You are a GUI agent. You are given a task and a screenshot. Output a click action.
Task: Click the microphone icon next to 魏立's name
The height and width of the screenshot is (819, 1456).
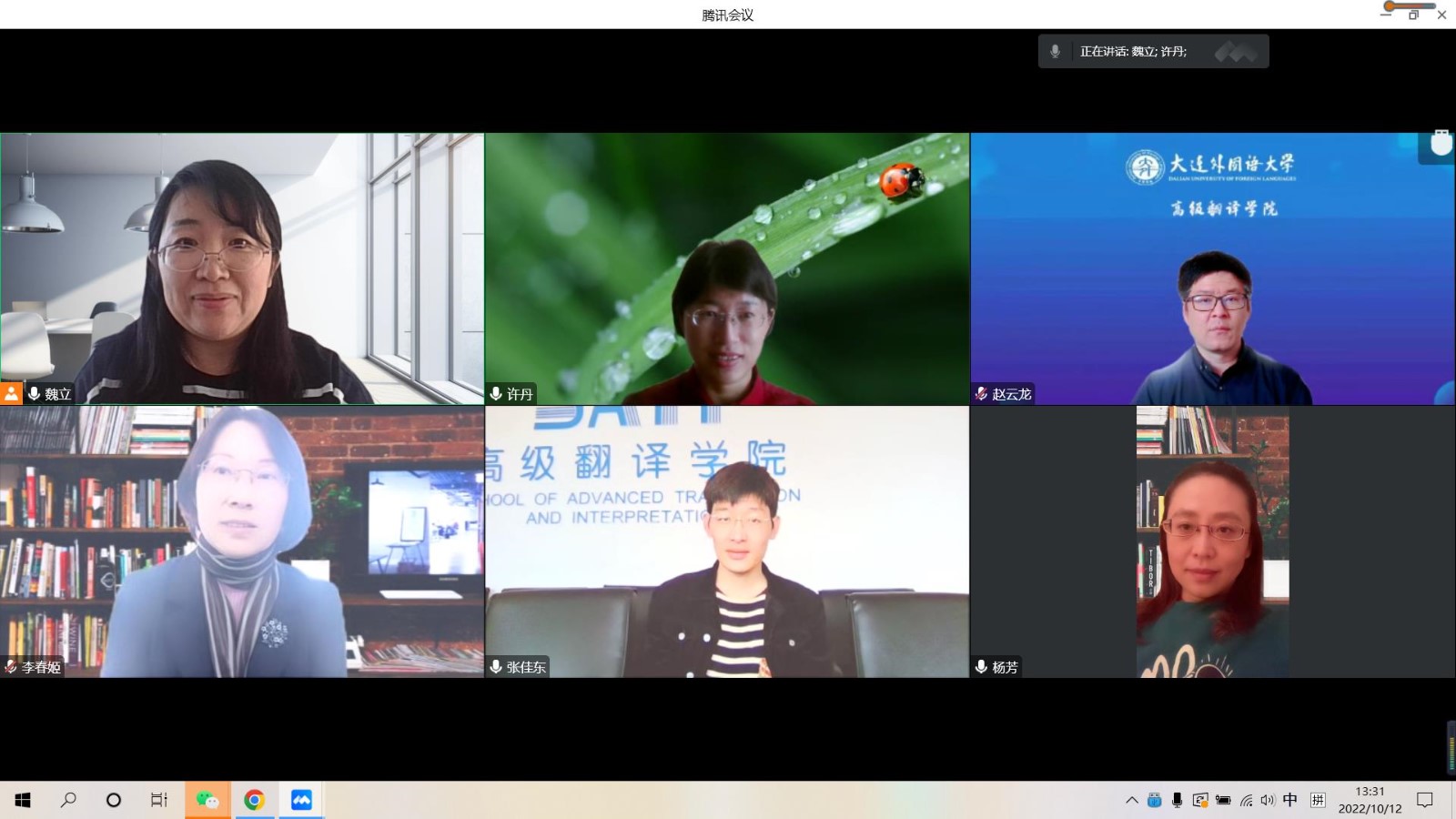[x=34, y=393]
